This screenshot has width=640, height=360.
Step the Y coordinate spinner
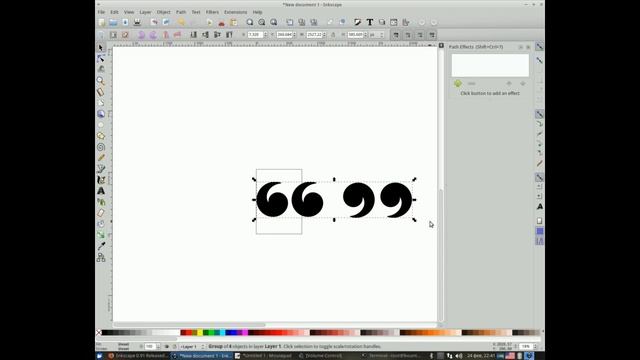(295, 35)
